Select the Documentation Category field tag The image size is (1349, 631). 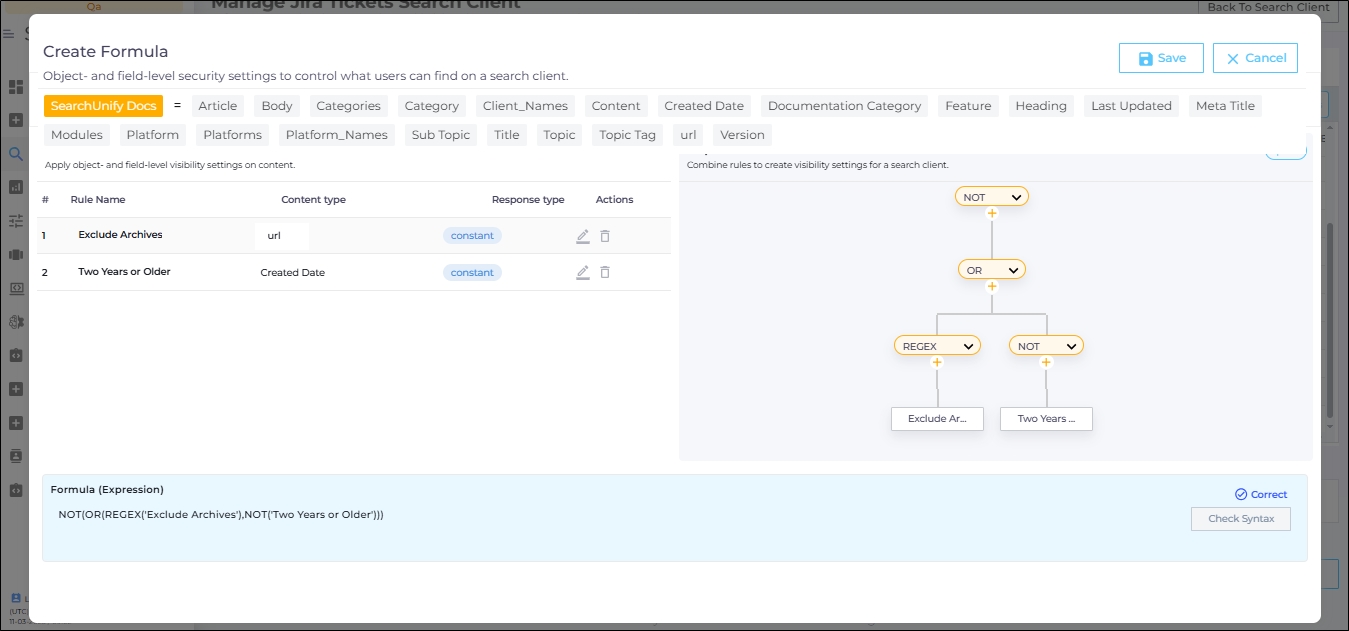844,106
